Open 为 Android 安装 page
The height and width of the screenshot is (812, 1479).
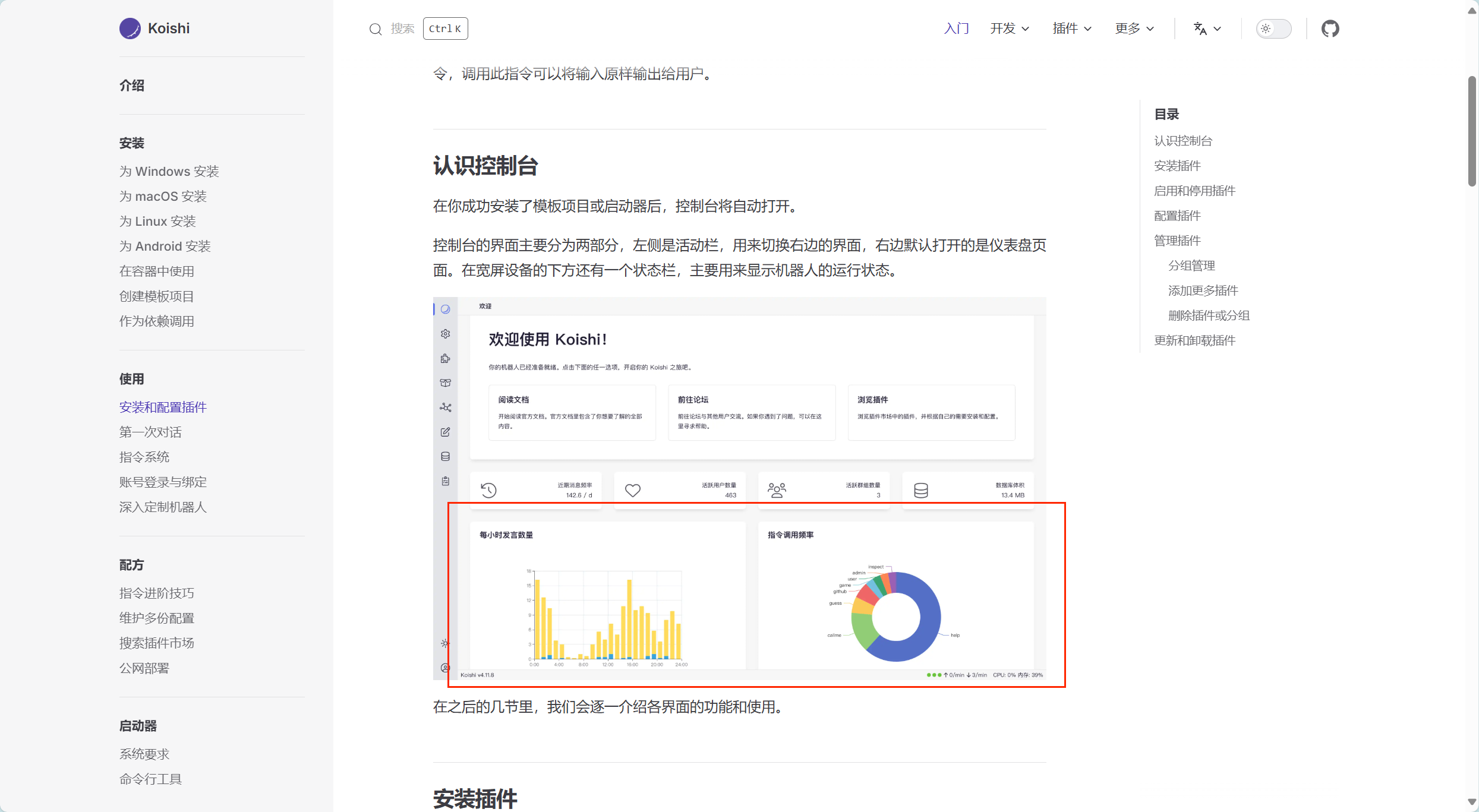tap(165, 247)
